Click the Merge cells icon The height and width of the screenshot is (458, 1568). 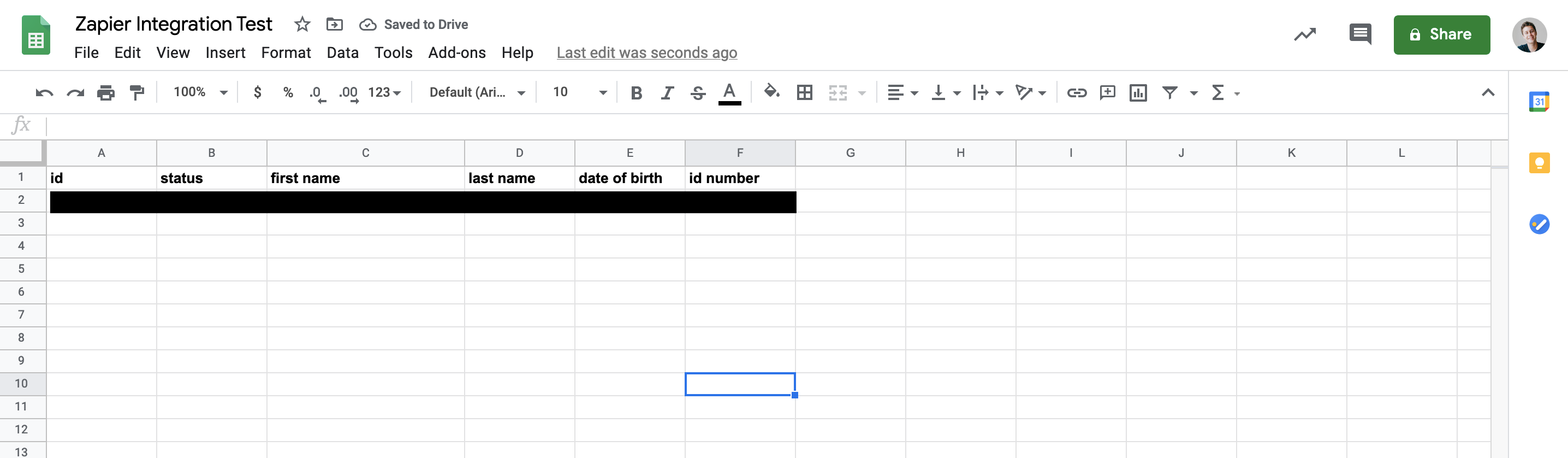pyautogui.click(x=838, y=92)
